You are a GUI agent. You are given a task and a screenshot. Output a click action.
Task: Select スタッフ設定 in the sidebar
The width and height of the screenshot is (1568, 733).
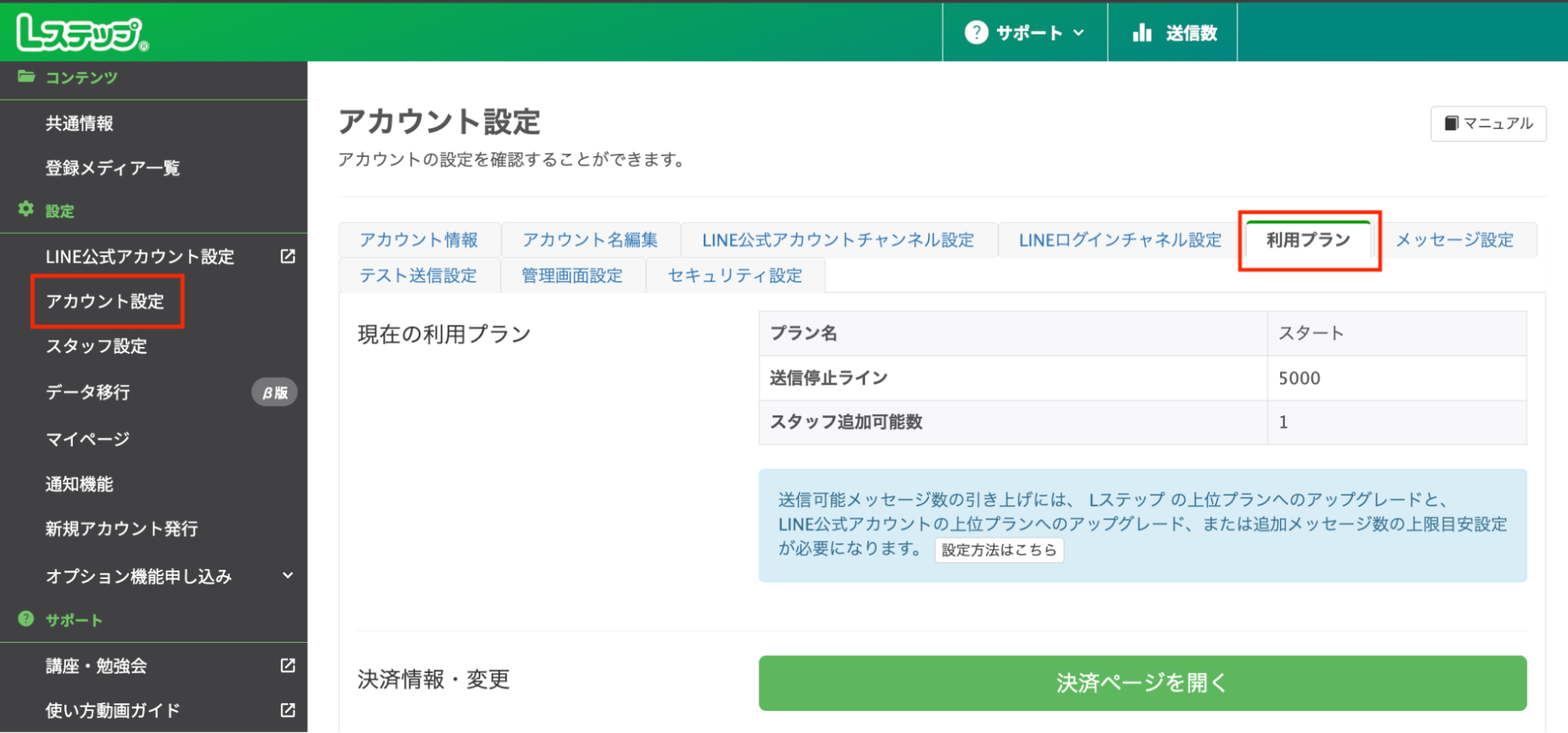[96, 346]
